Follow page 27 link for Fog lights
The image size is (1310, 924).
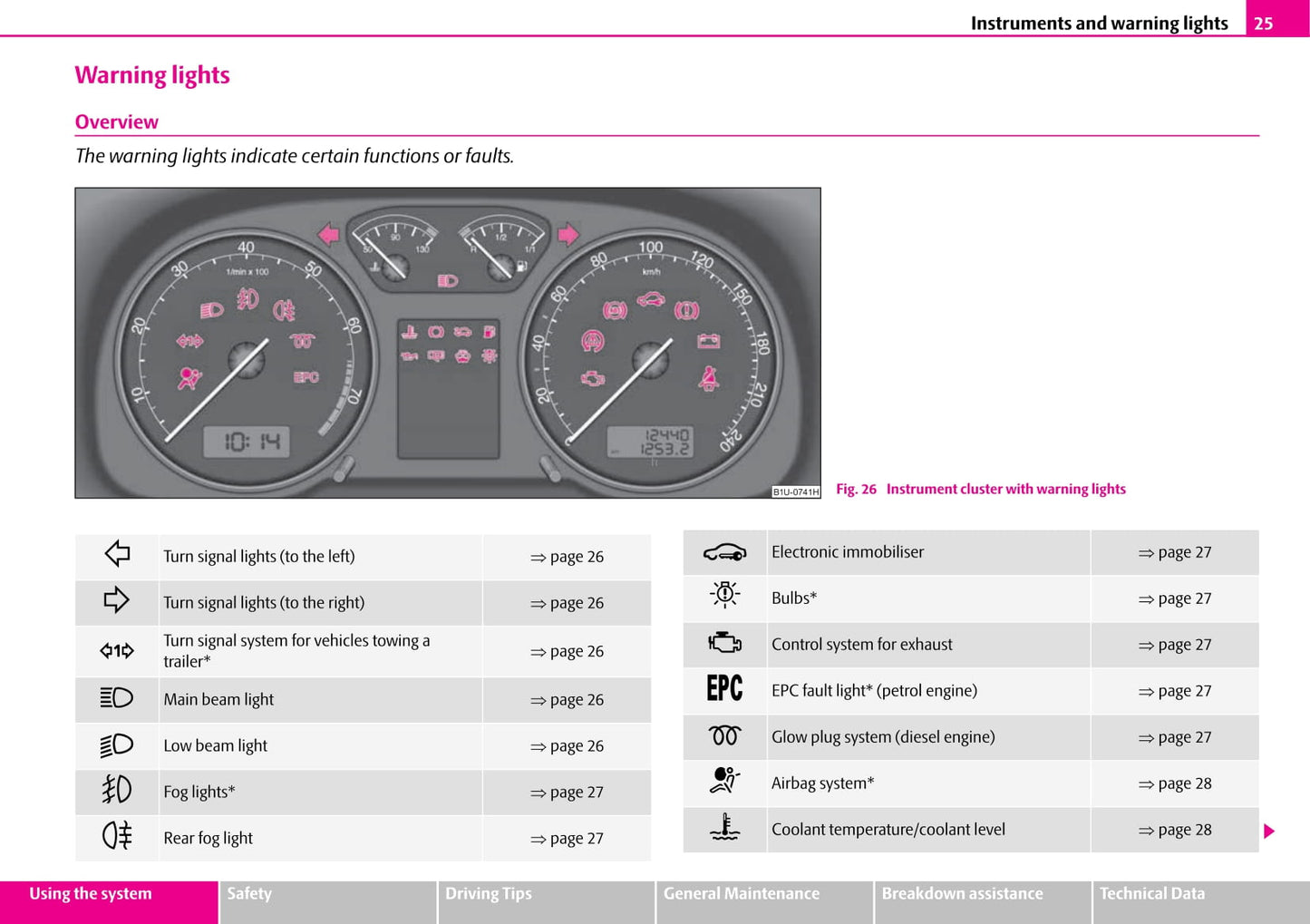coord(567,793)
